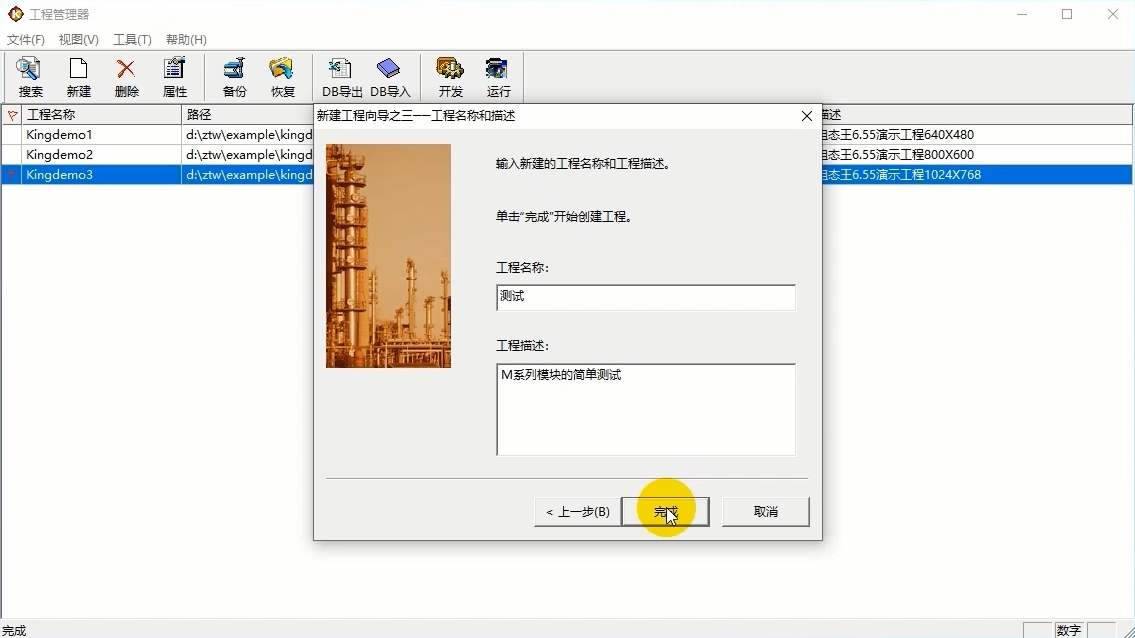Click the 工程管理器 app icon in title bar
Image resolution: width=1135 pixels, height=638 pixels.
point(15,14)
